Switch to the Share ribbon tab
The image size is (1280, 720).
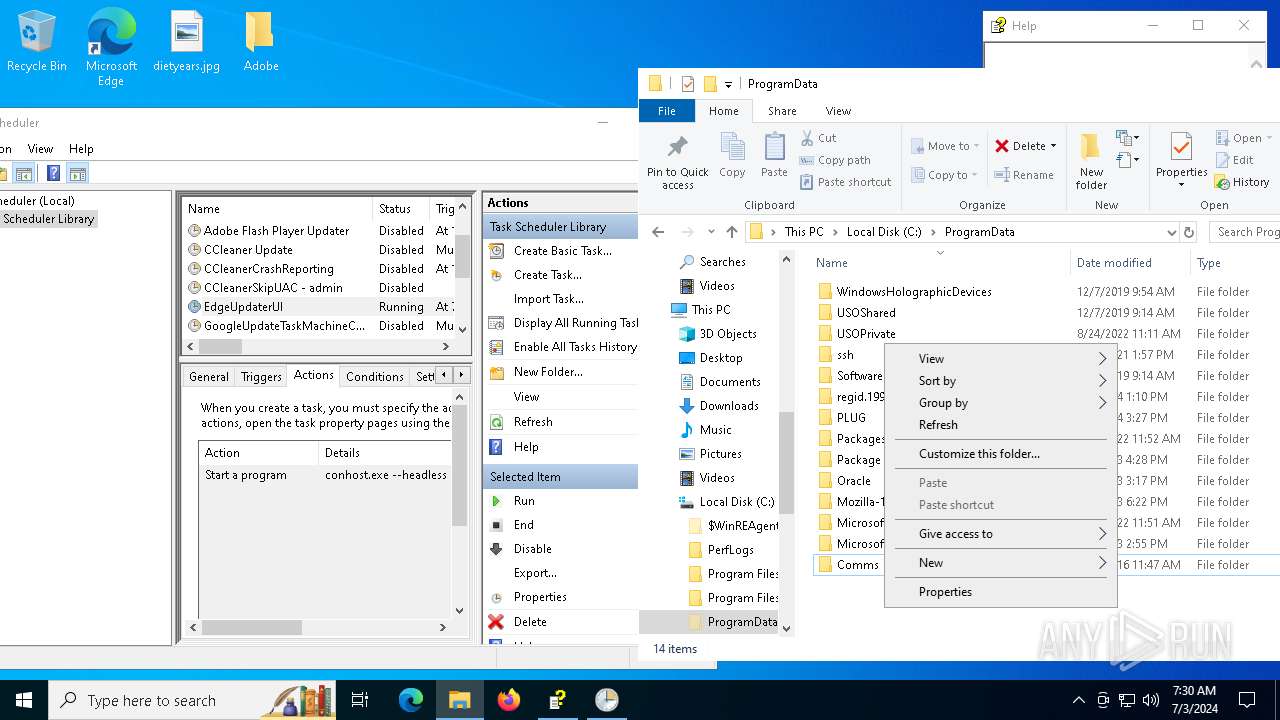tap(782, 111)
